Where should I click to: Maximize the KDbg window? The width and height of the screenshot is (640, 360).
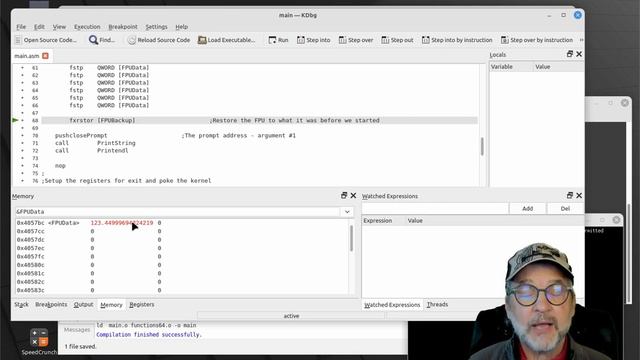(563, 15)
